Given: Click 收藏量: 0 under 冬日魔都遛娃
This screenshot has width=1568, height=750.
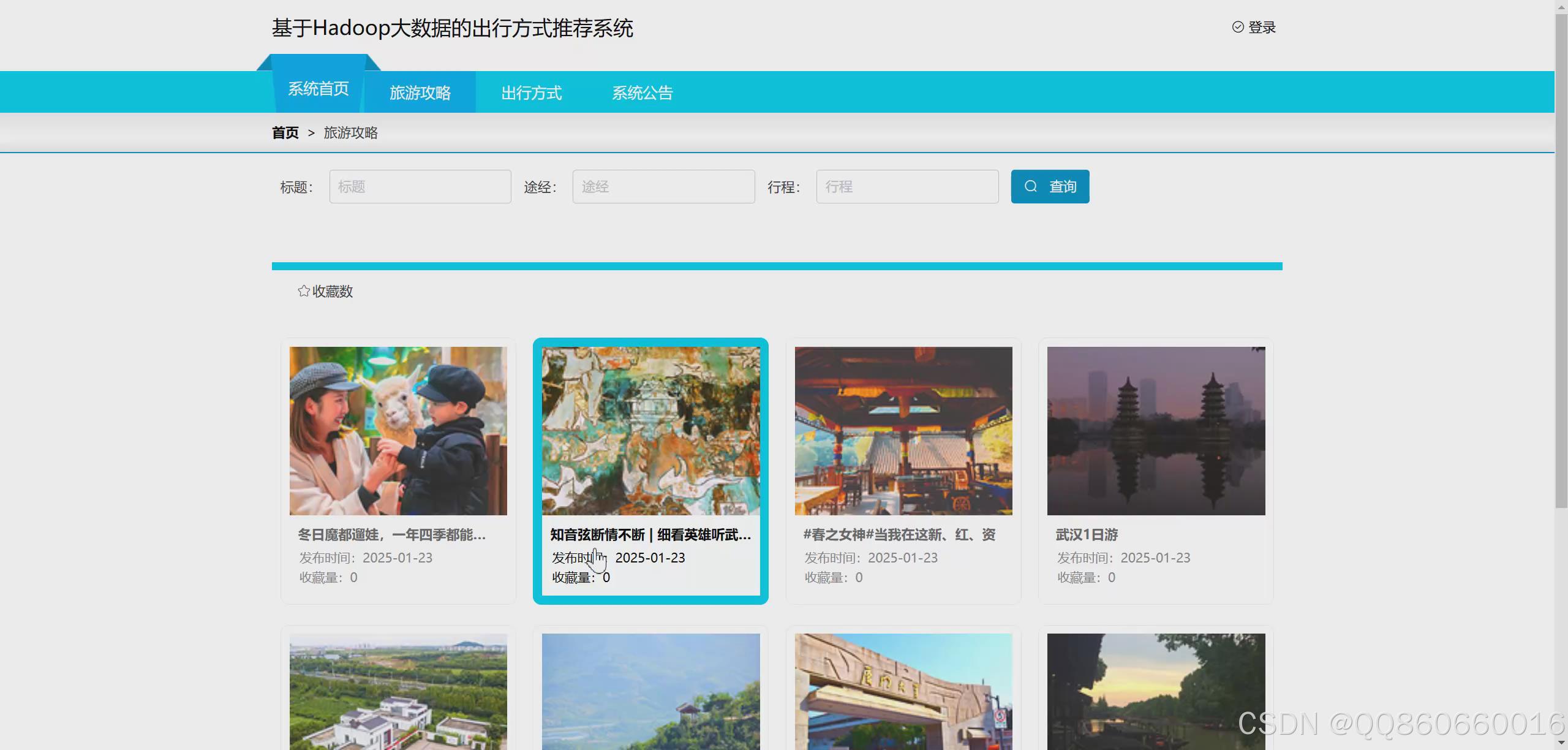Looking at the screenshot, I should pos(328,577).
